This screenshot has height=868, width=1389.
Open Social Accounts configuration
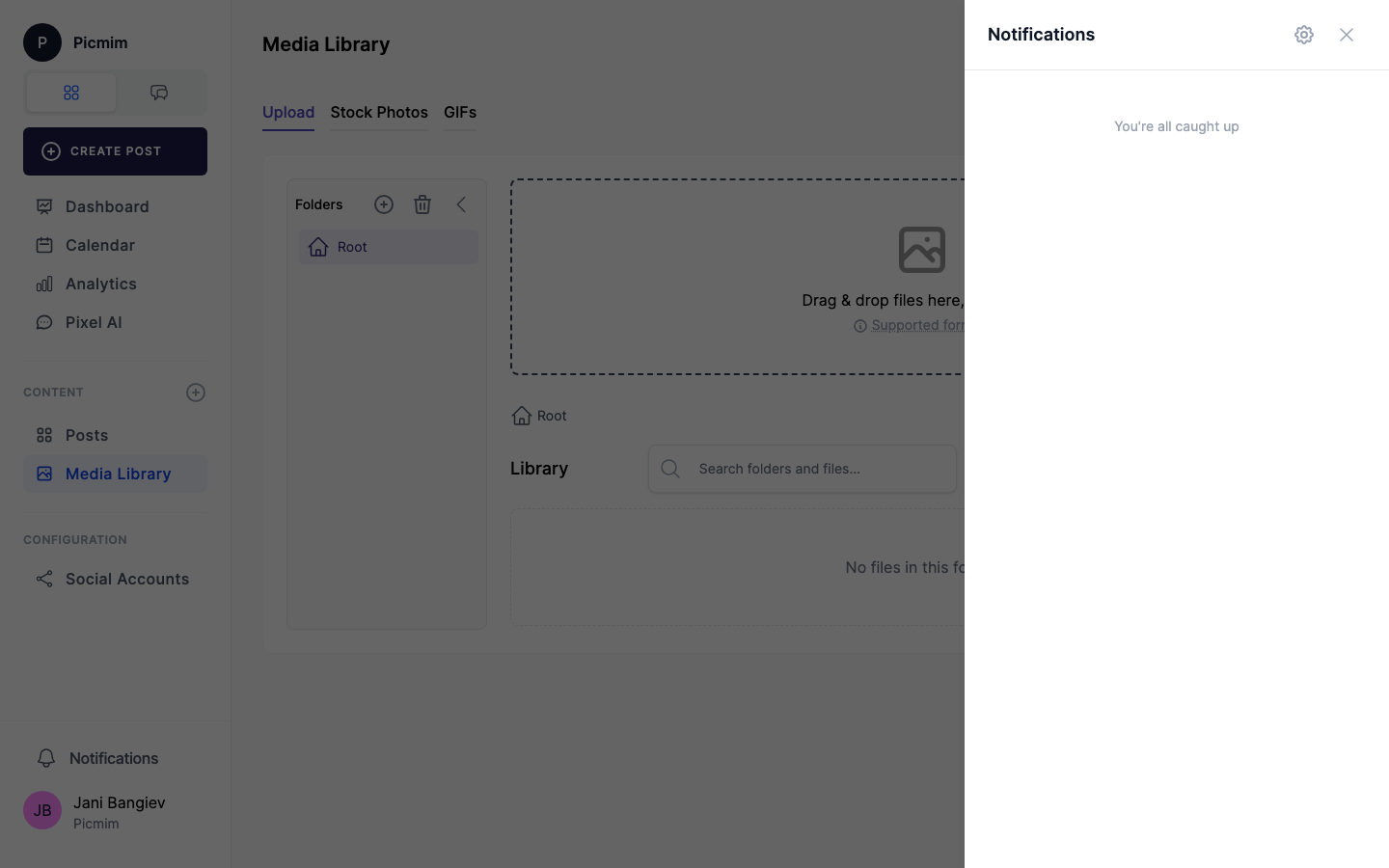pyautogui.click(x=127, y=579)
